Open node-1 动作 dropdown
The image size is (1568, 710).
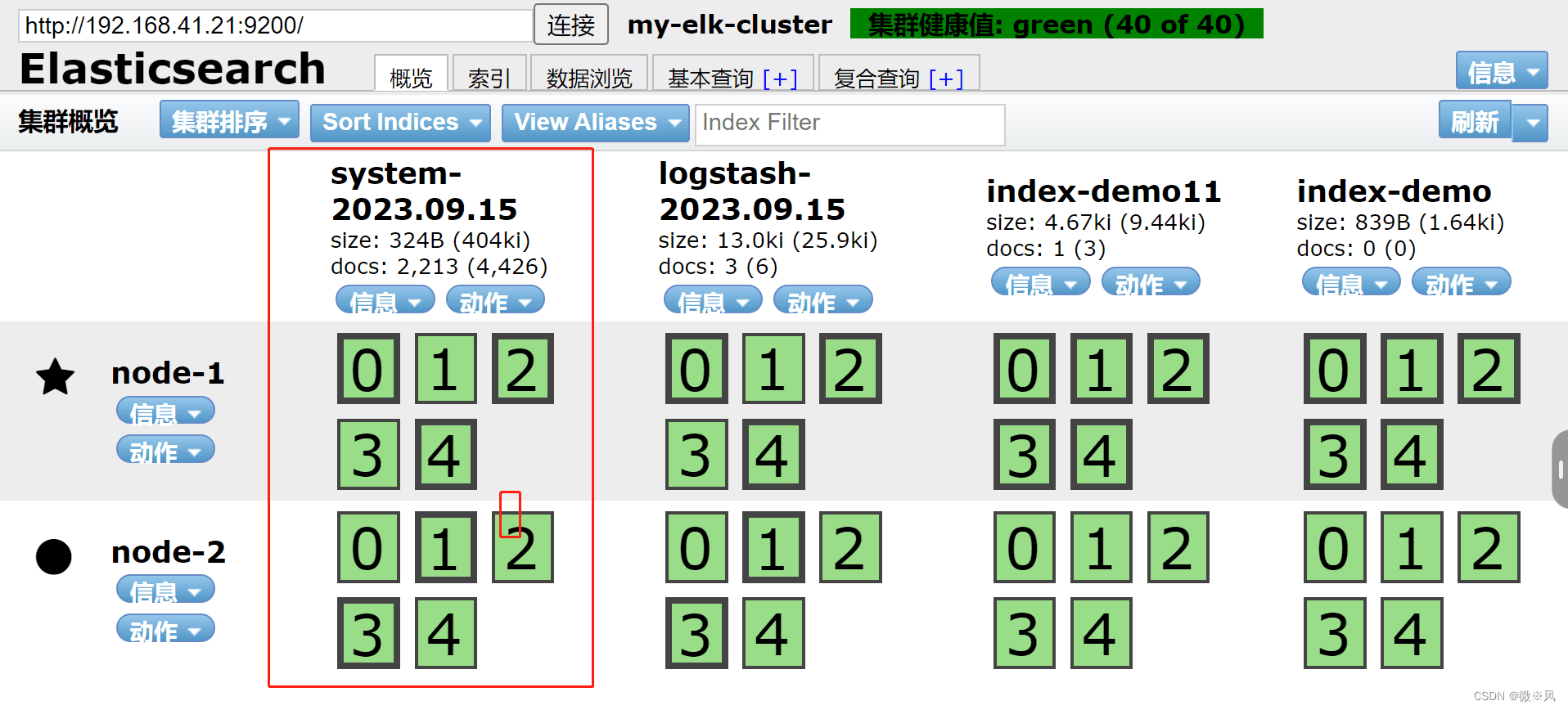pyautogui.click(x=166, y=450)
